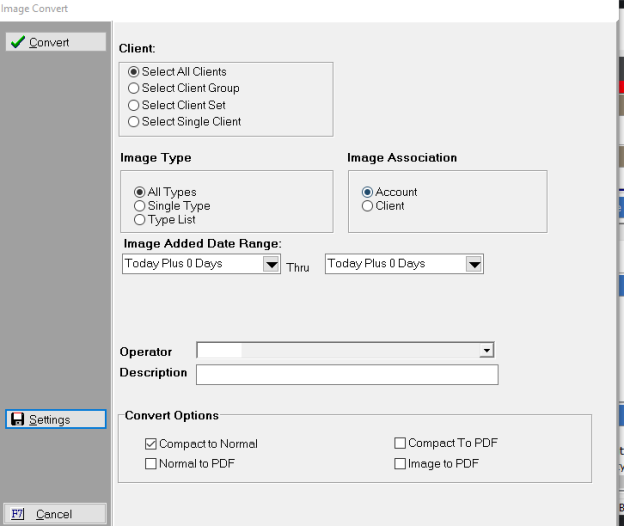Viewport: 624px width, 526px height.
Task: Click the Convert button with green checkmark
Action: 54,42
